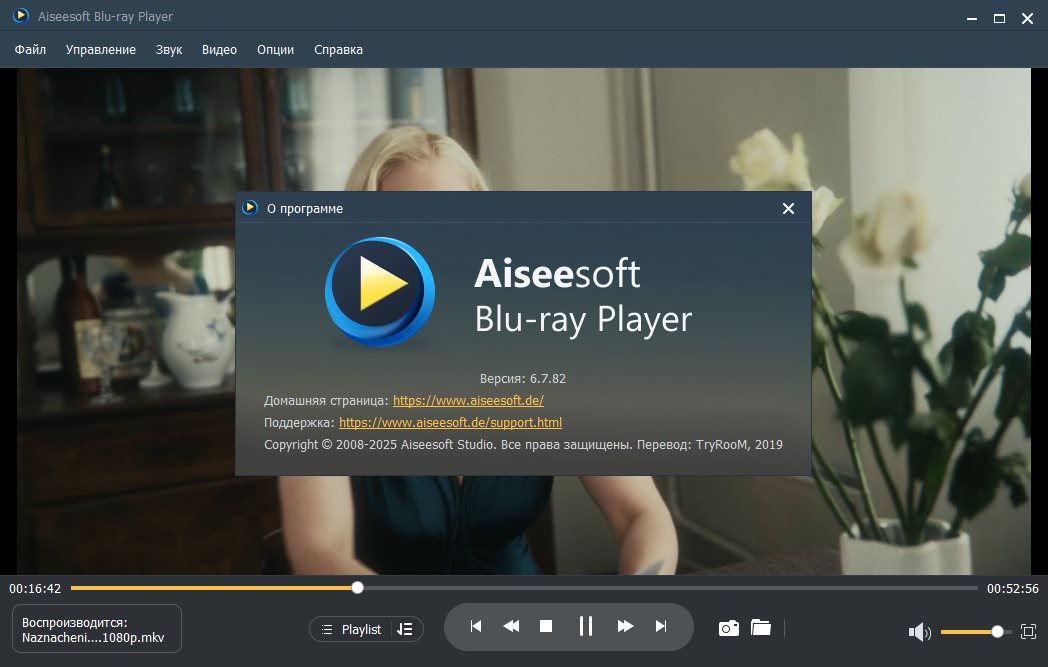Rewind the video playback
1048x667 pixels.
pyautogui.click(x=511, y=626)
